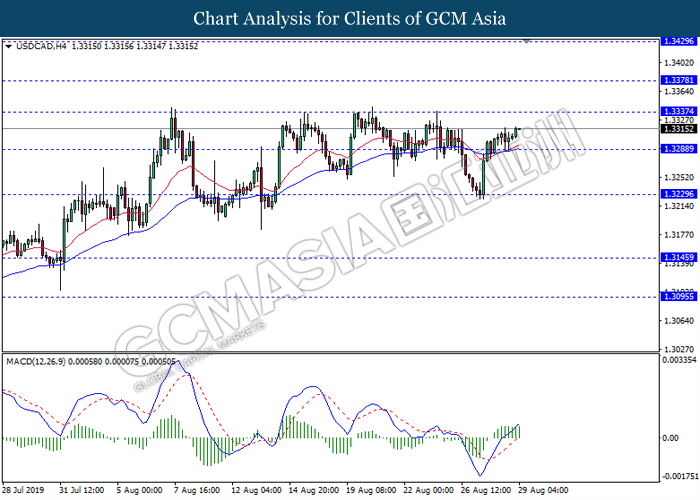This screenshot has height=500, width=700.
Task: Click the MACD(12,26,9) indicator label
Action: tap(36, 362)
